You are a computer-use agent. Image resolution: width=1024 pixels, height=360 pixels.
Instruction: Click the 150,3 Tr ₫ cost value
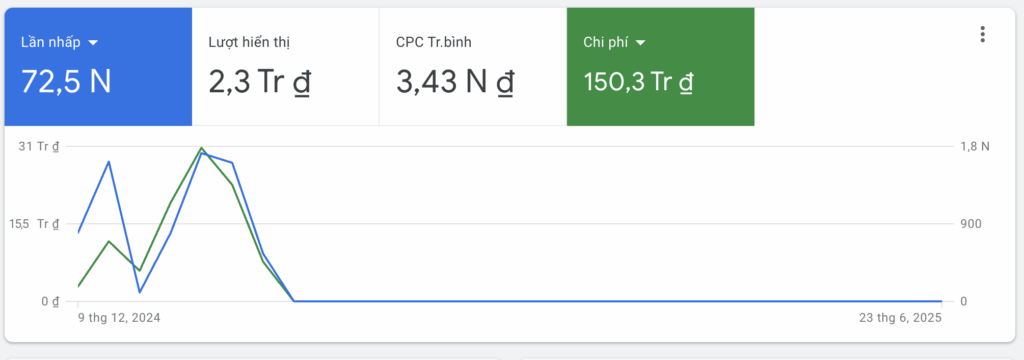[638, 83]
